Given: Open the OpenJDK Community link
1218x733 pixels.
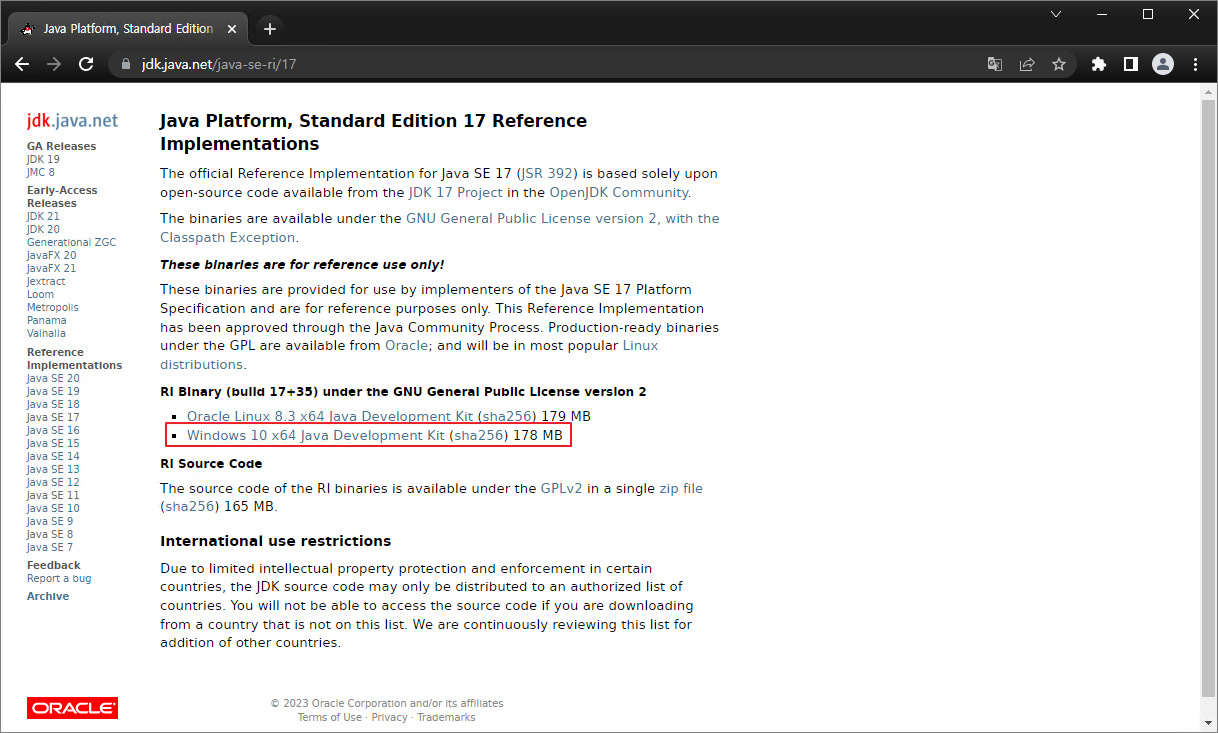Looking at the screenshot, I should [619, 192].
